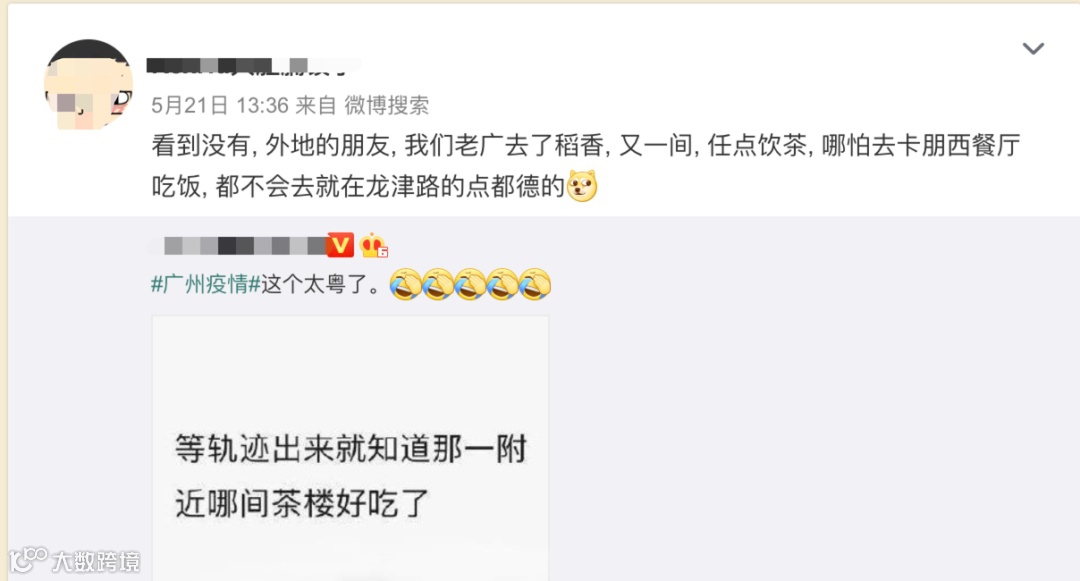Open the #广州疫情# hashtag topic
Viewport: 1080px width, 581px height.
206,284
